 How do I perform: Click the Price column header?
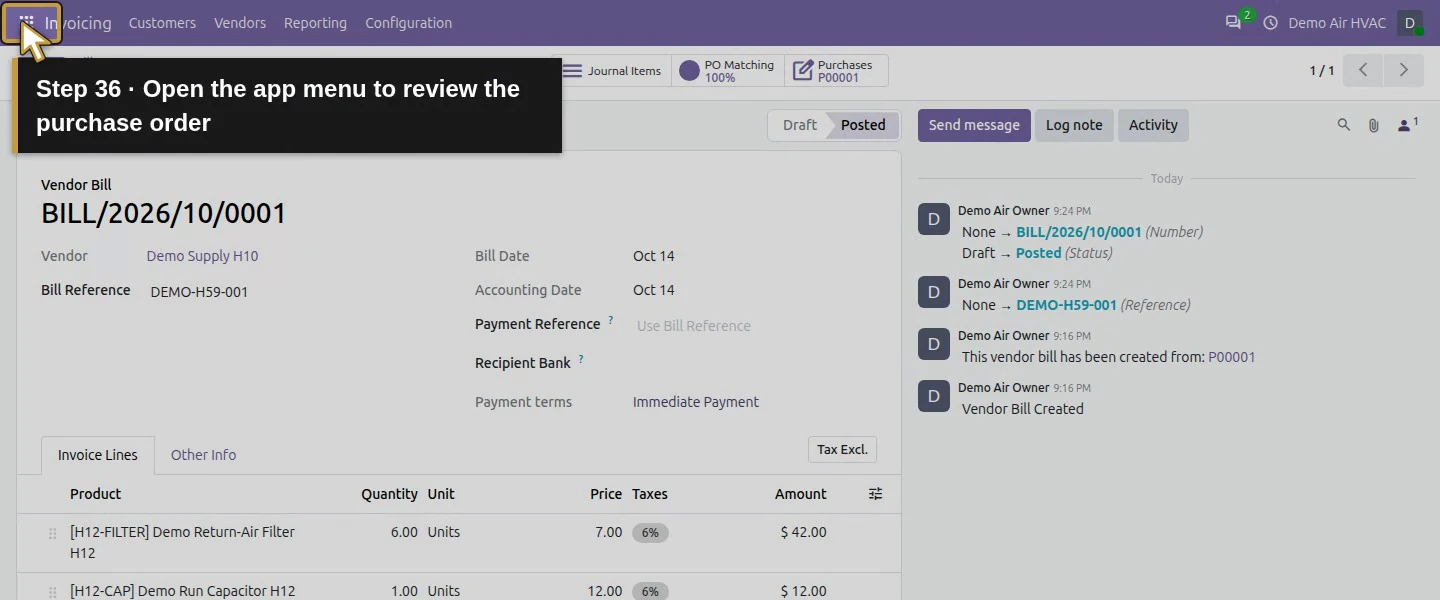pos(606,494)
